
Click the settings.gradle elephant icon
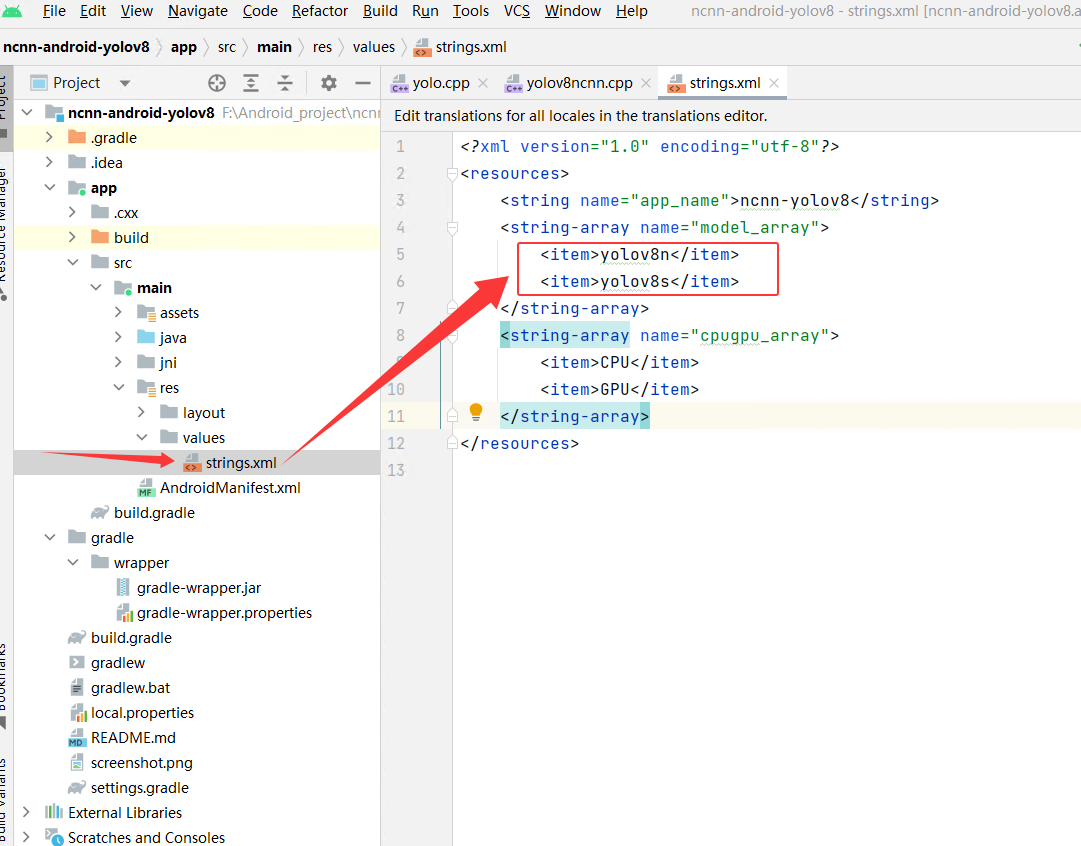tap(77, 788)
